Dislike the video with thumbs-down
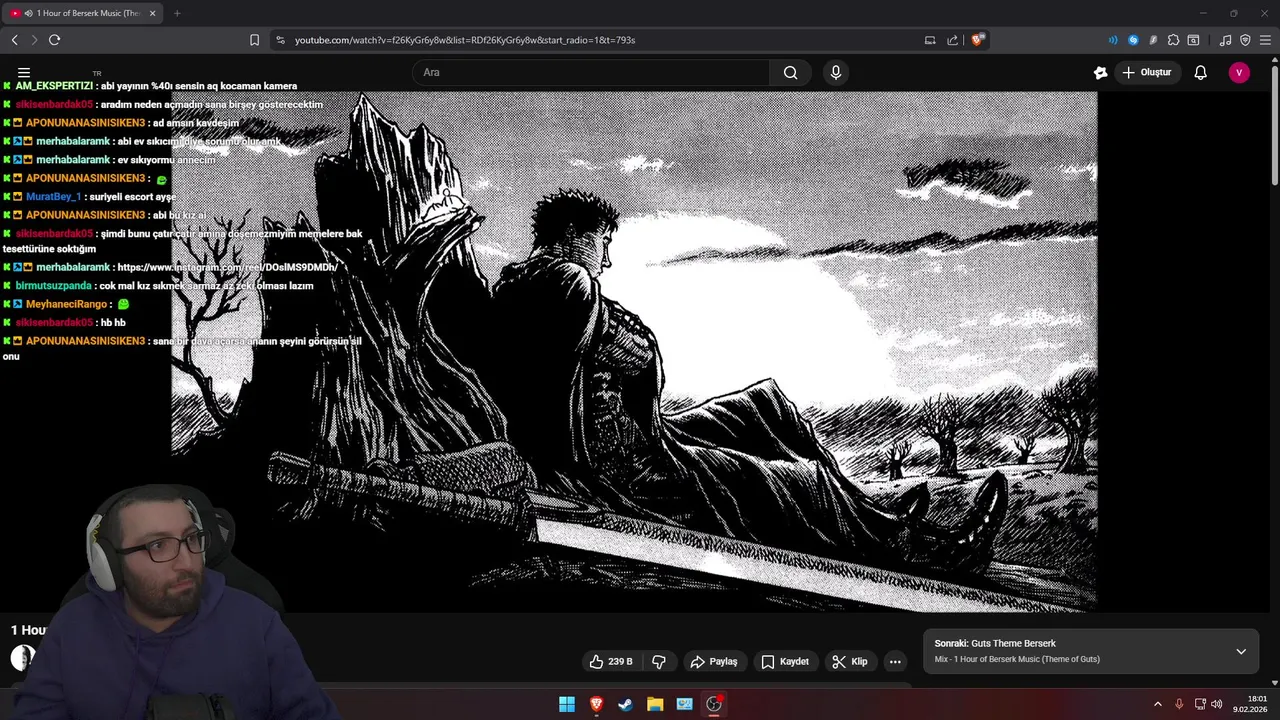 [659, 661]
